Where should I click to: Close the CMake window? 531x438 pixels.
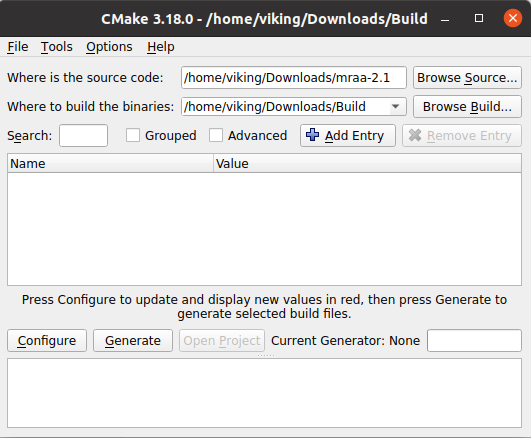(x=513, y=18)
